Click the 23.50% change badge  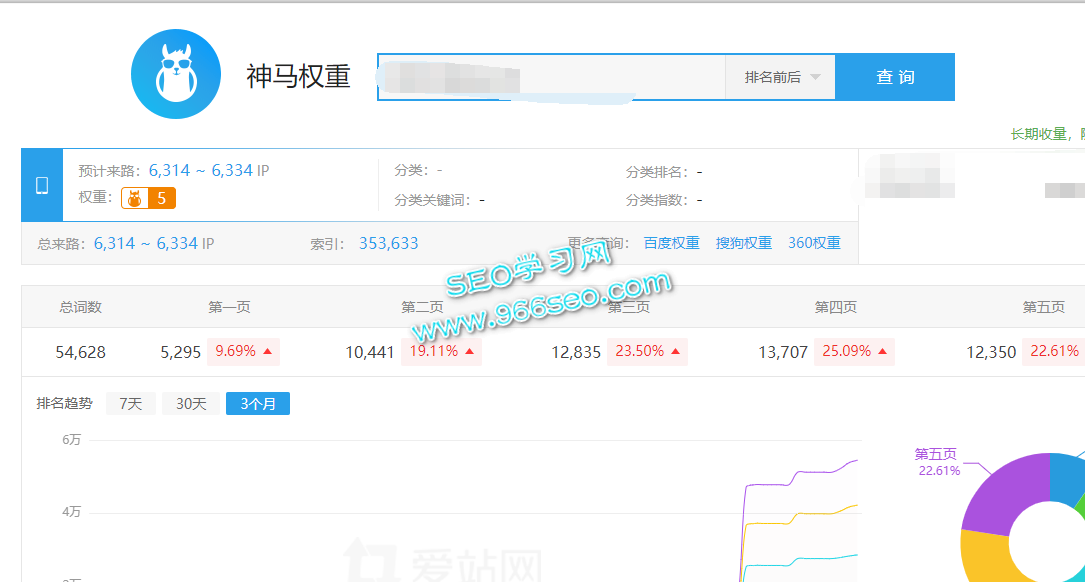tap(647, 352)
